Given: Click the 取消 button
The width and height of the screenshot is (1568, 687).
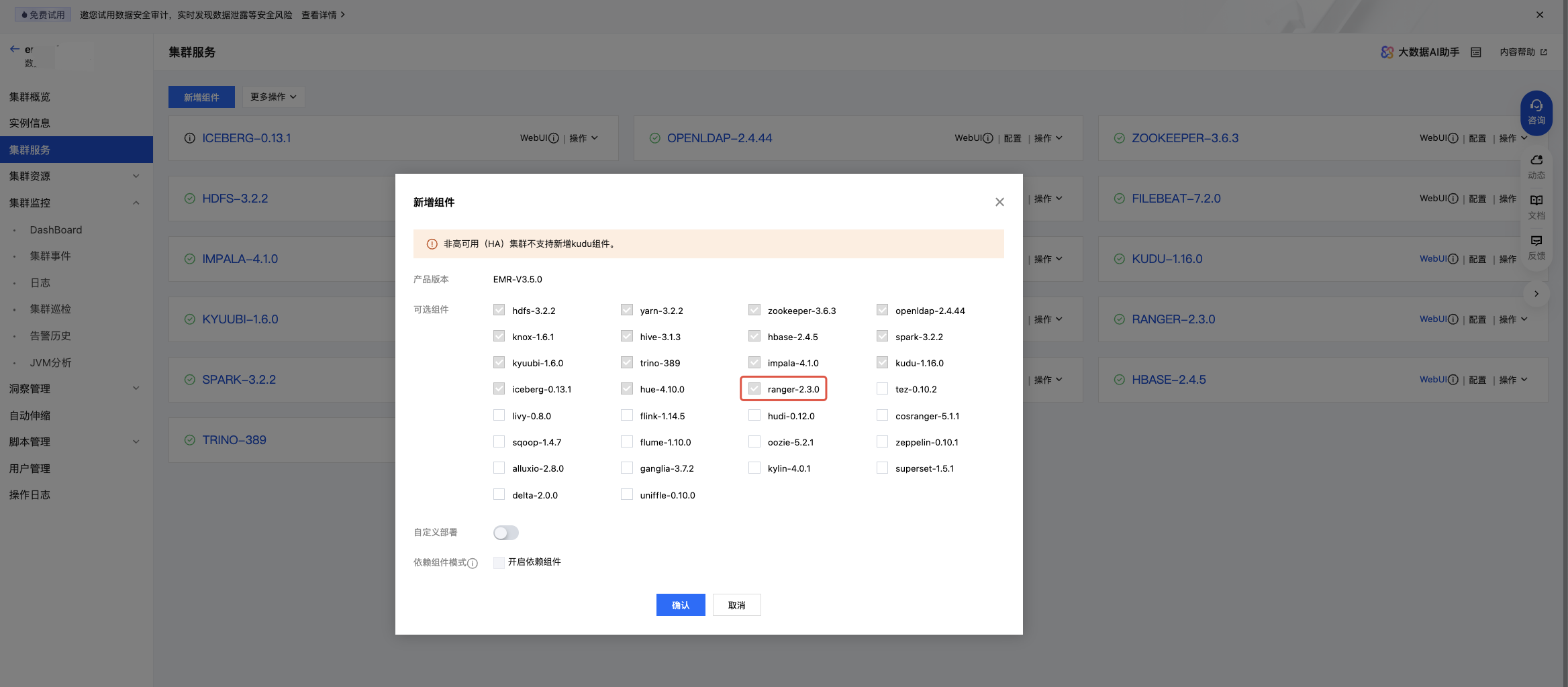Looking at the screenshot, I should point(736,605).
